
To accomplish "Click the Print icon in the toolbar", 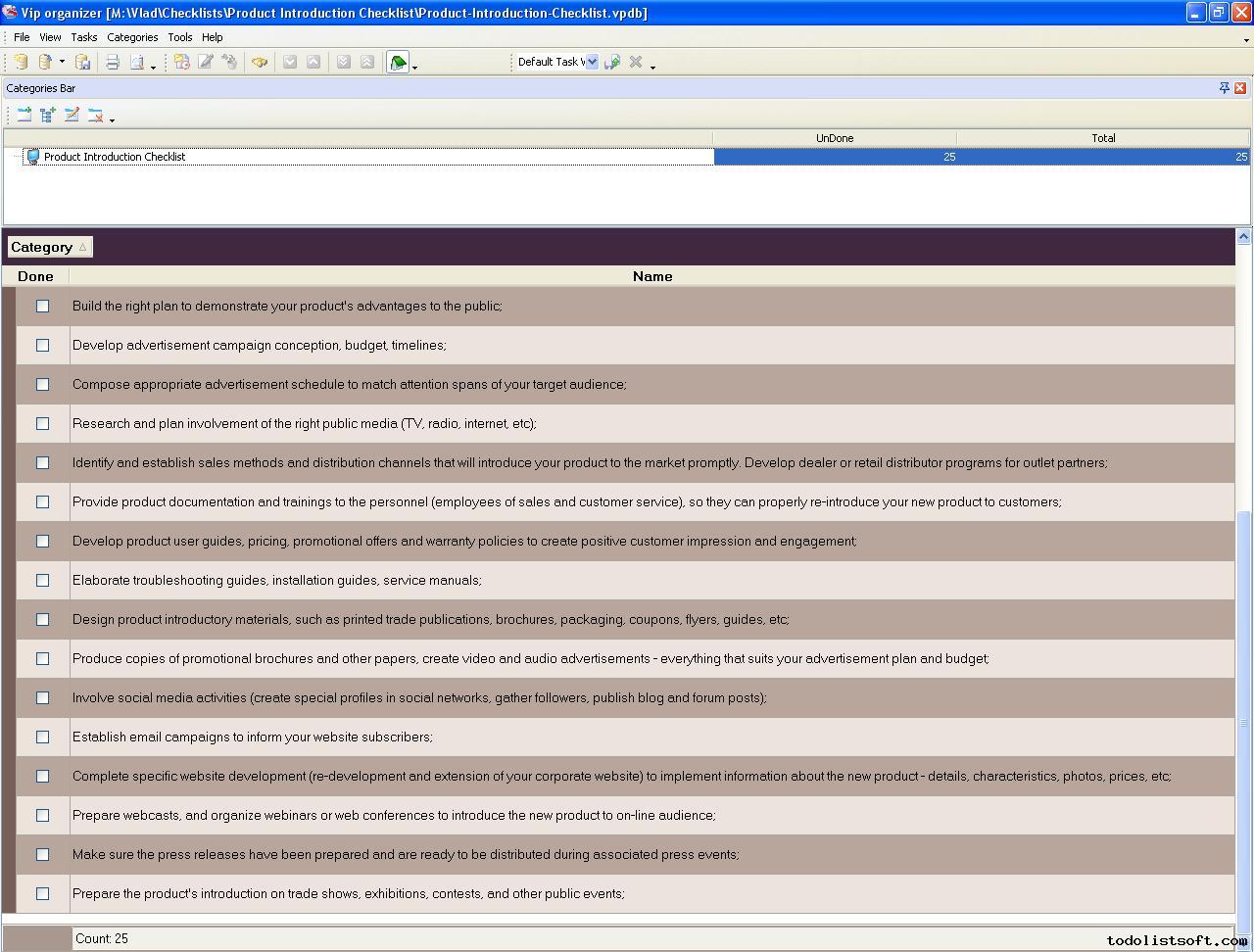I will [x=113, y=62].
